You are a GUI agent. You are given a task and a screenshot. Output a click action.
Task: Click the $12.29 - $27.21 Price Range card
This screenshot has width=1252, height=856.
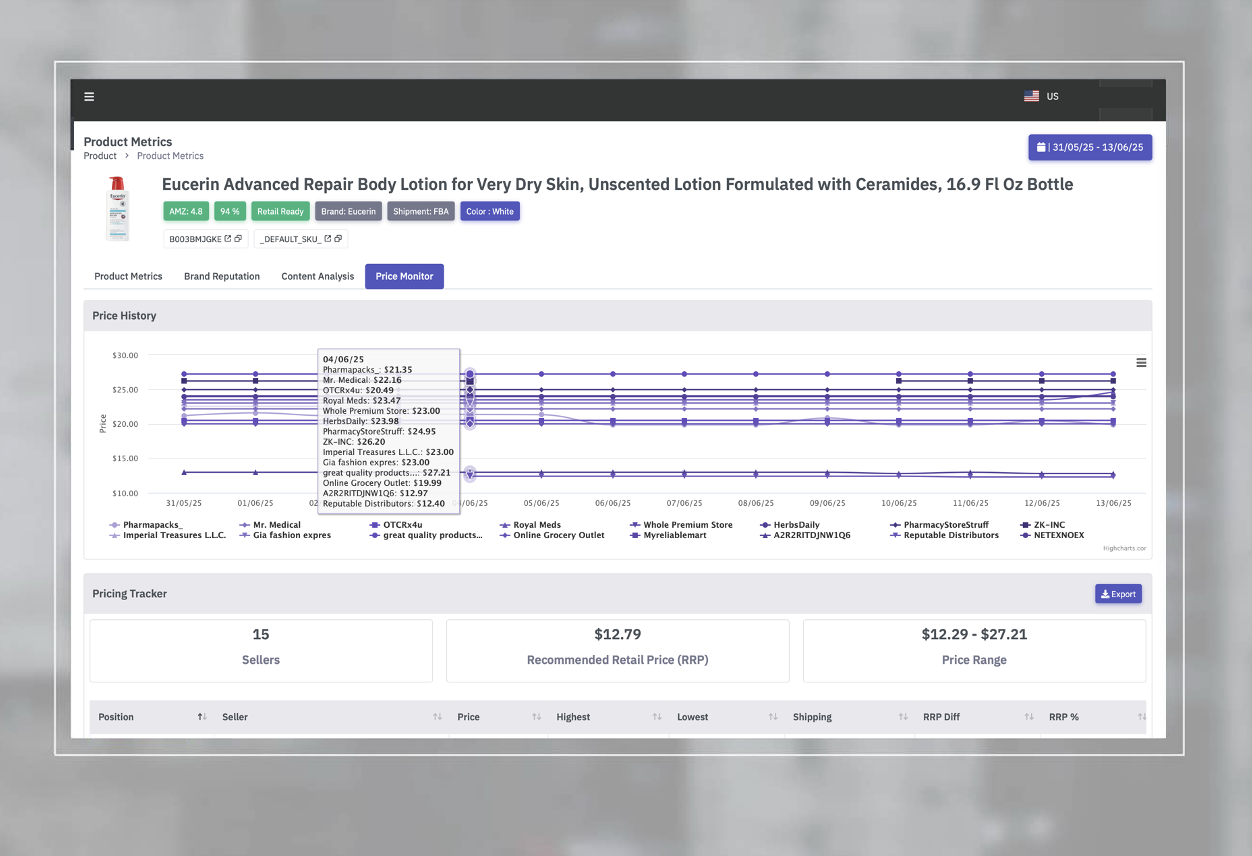click(974, 651)
